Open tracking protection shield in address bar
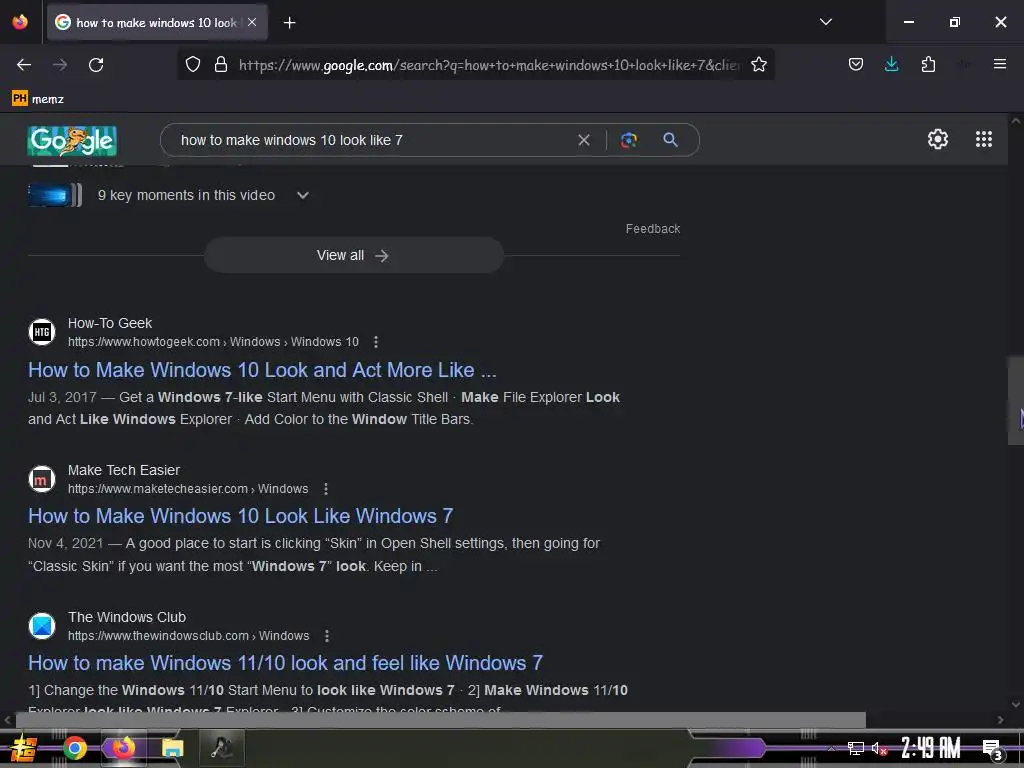 tap(193, 64)
